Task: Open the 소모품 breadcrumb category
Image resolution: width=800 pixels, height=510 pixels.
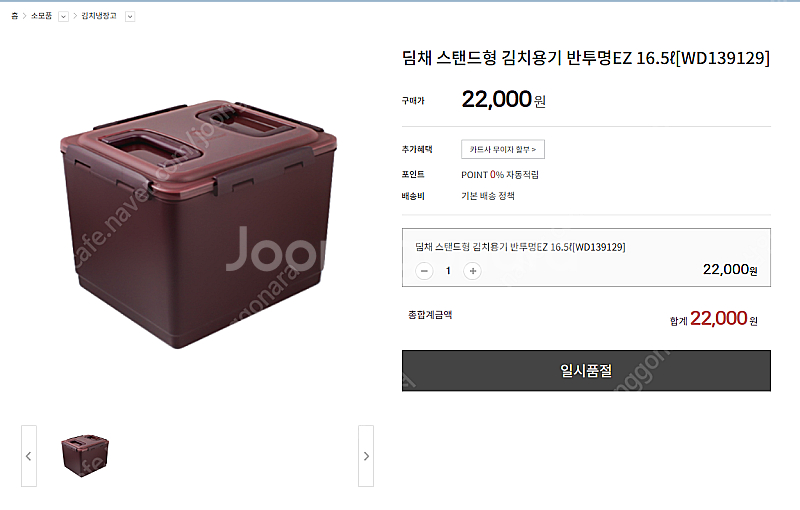Action: pos(41,16)
